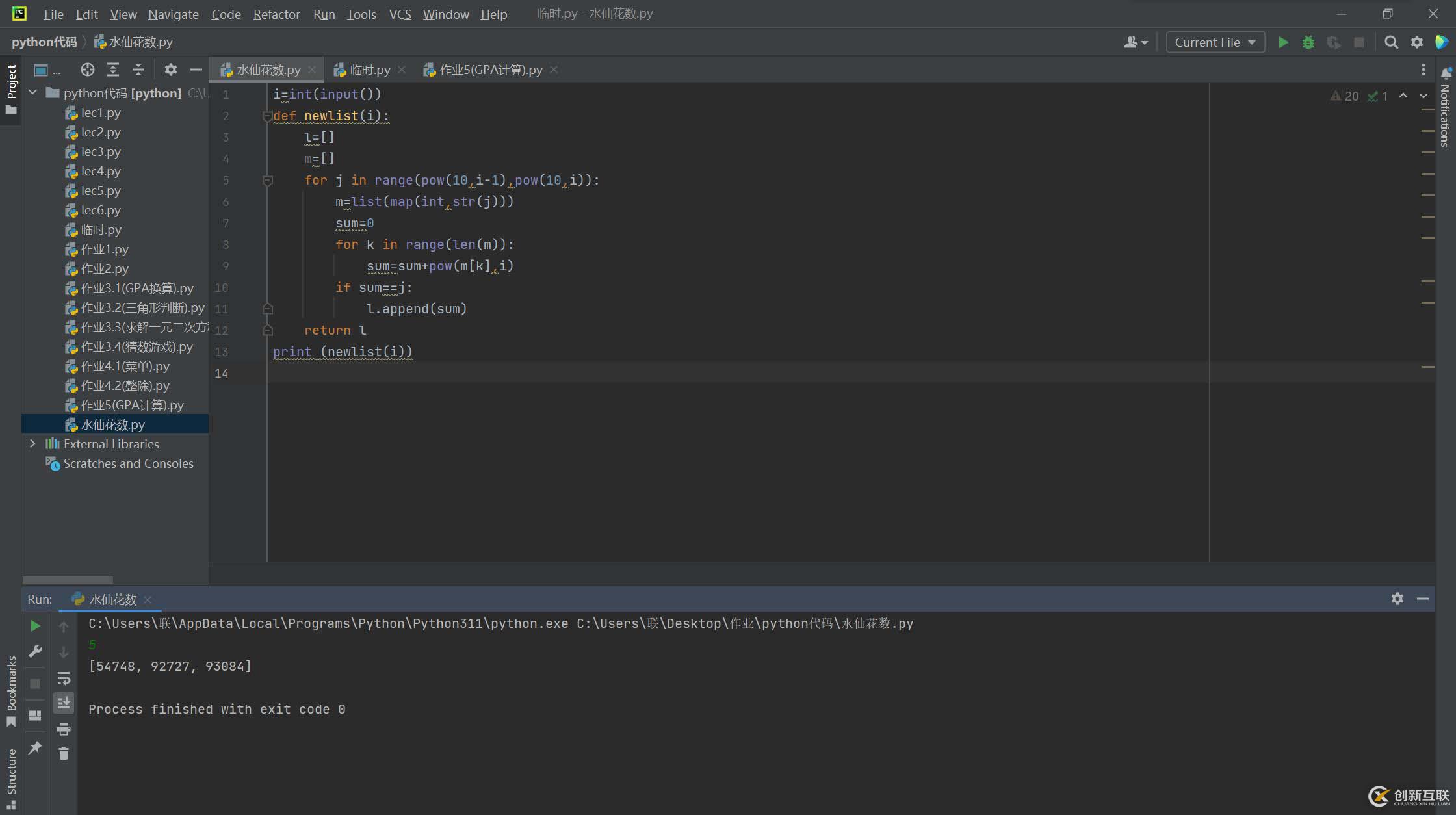Open Notifications side panel
The image size is (1456, 815).
(x=1446, y=107)
